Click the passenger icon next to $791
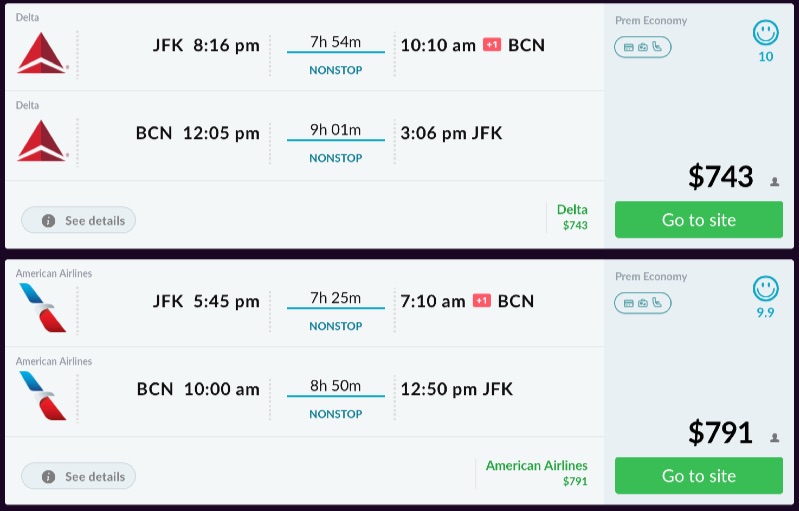The height and width of the screenshot is (511, 799). (774, 438)
